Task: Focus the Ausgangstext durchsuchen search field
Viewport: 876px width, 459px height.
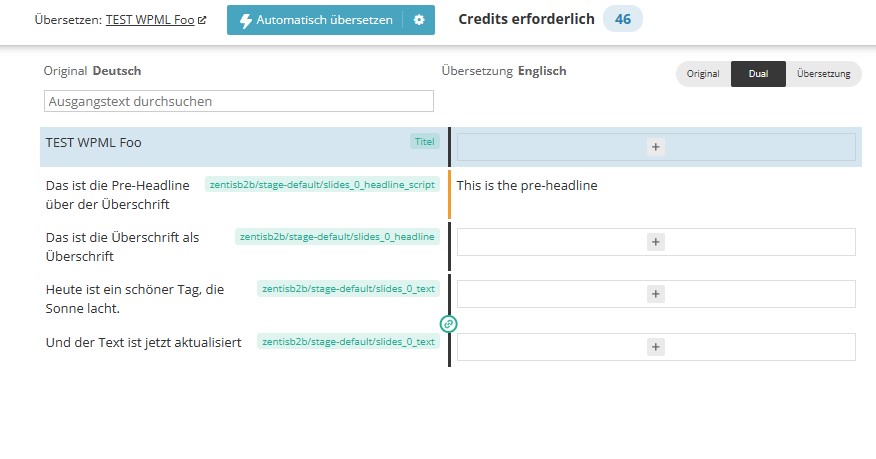Action: 239,101
